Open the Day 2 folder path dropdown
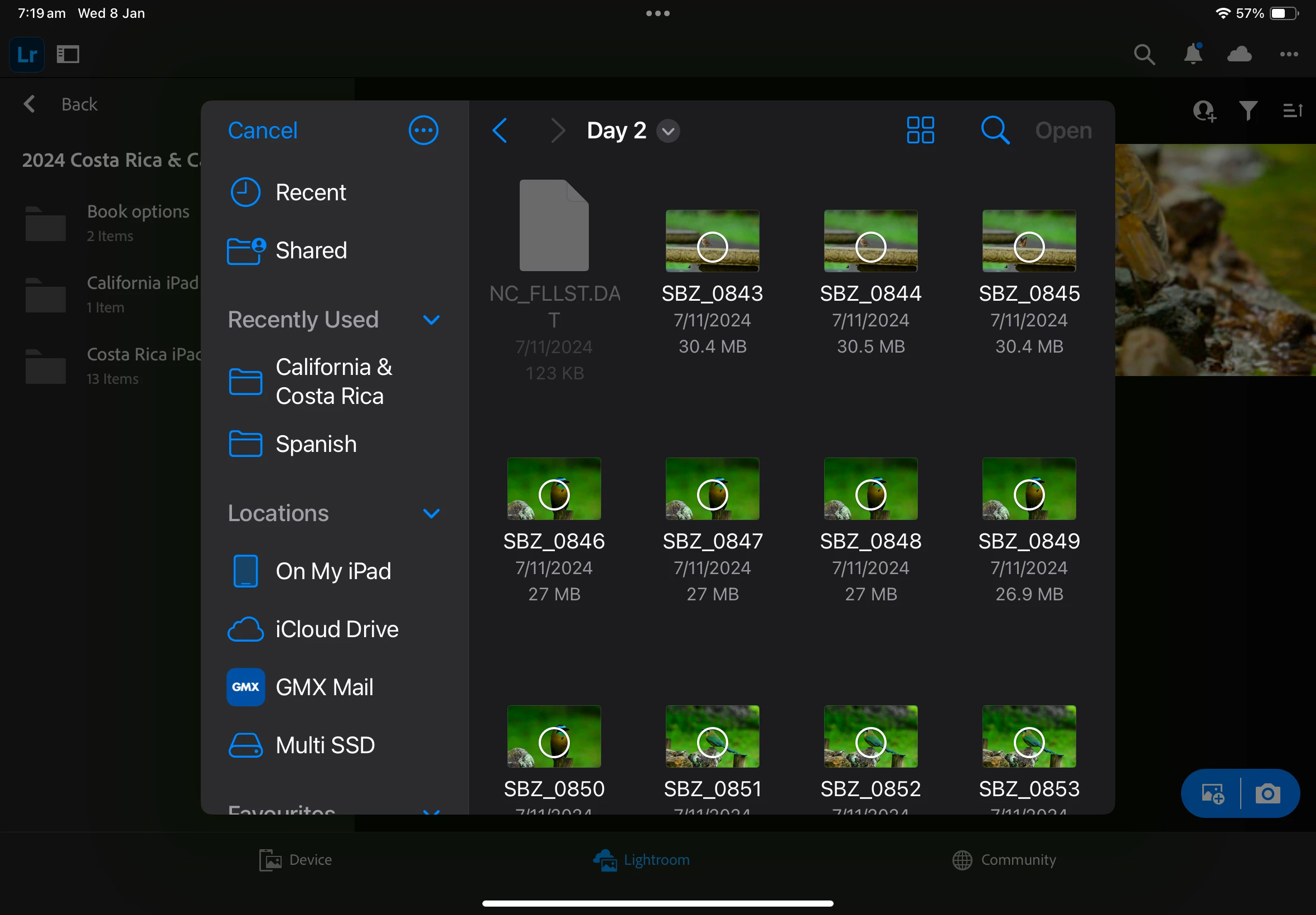Viewport: 1316px width, 915px height. pos(668,131)
